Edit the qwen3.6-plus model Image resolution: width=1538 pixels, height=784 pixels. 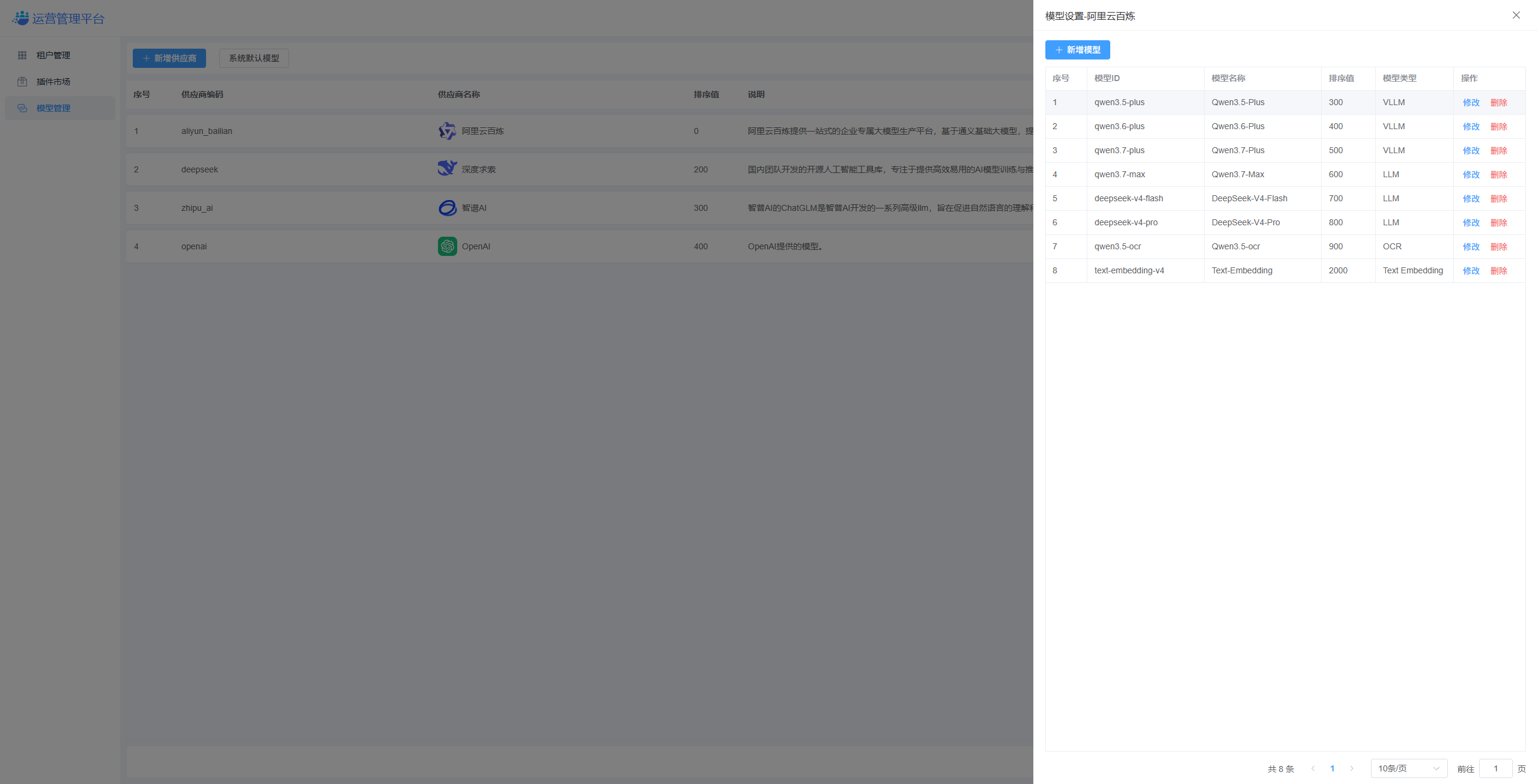[x=1471, y=127]
